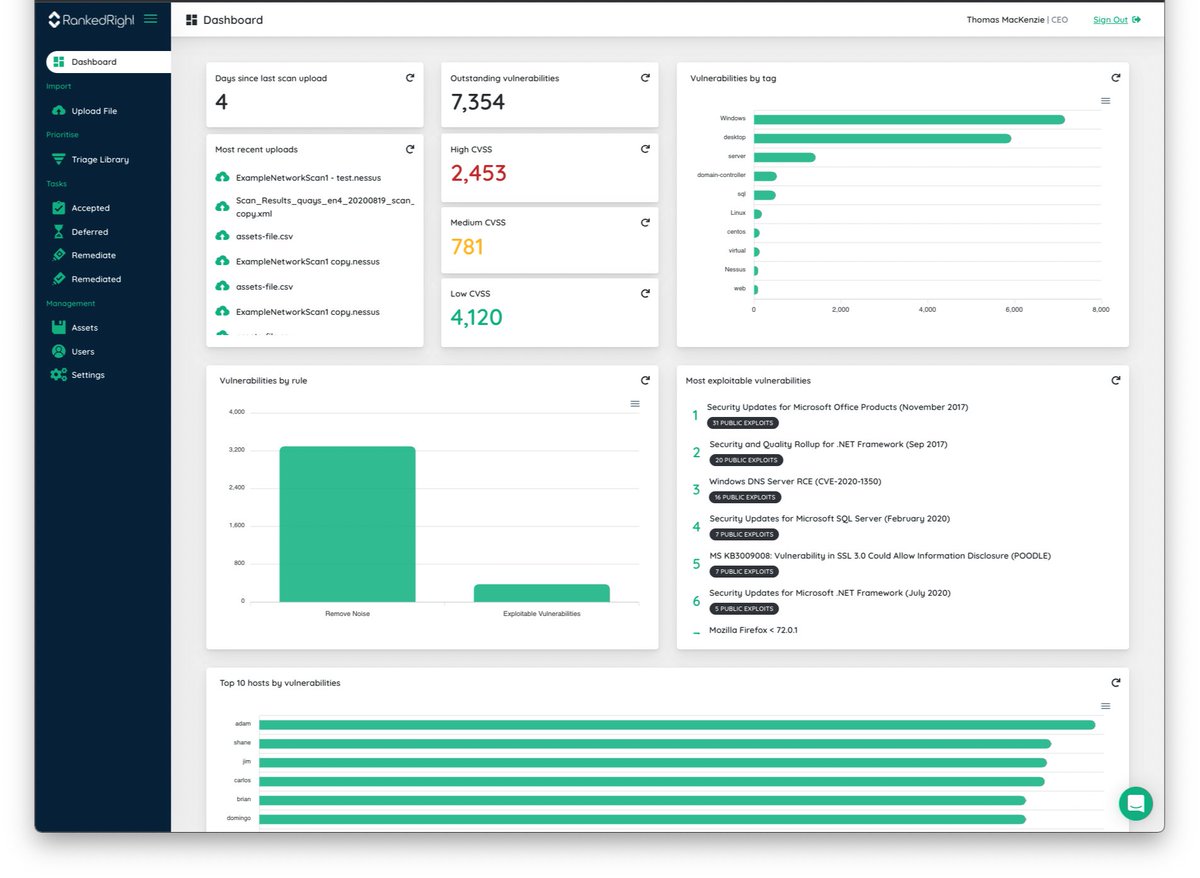
Task: Click user name Thomas MacKenzie
Action: (x=1005, y=20)
